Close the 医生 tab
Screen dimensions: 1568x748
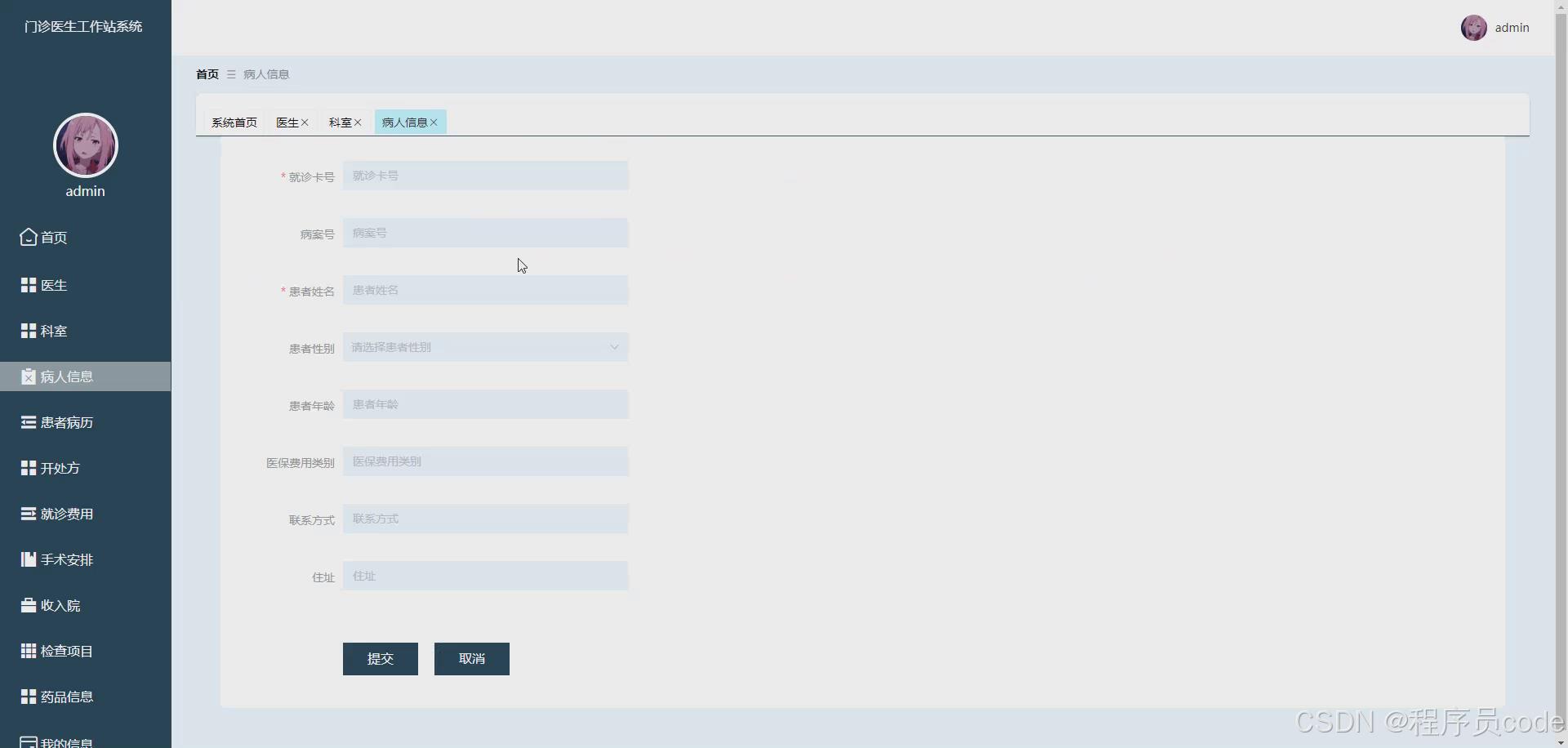click(x=305, y=122)
